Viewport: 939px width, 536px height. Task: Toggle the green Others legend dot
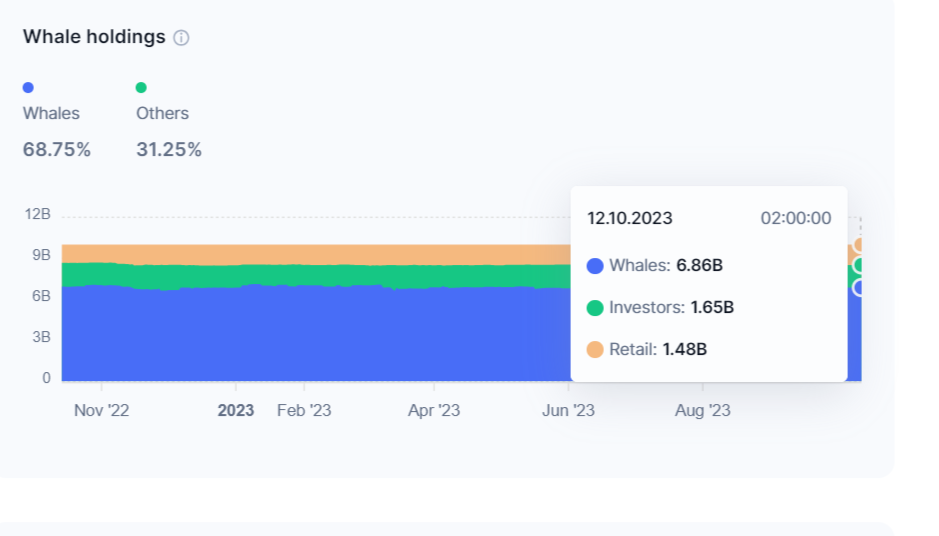(141, 87)
